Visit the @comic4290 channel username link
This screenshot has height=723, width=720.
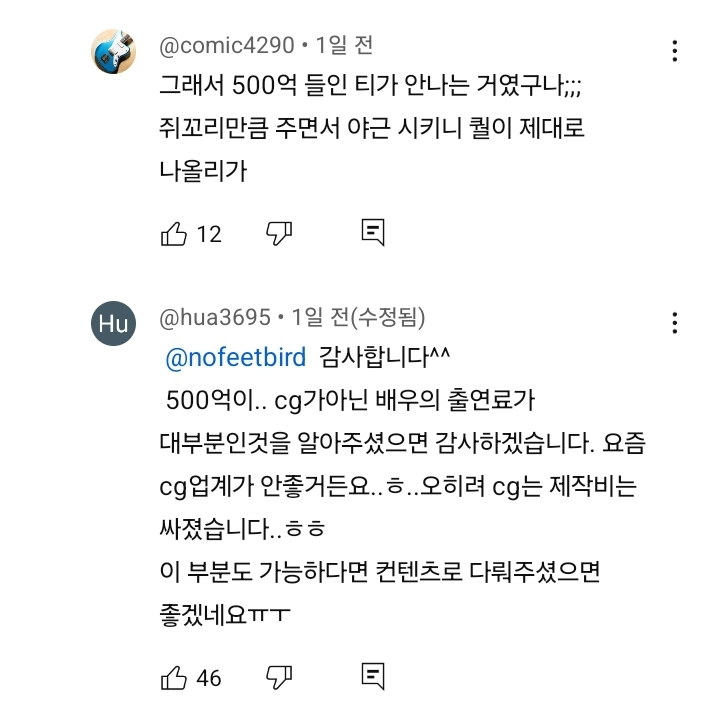(227, 45)
